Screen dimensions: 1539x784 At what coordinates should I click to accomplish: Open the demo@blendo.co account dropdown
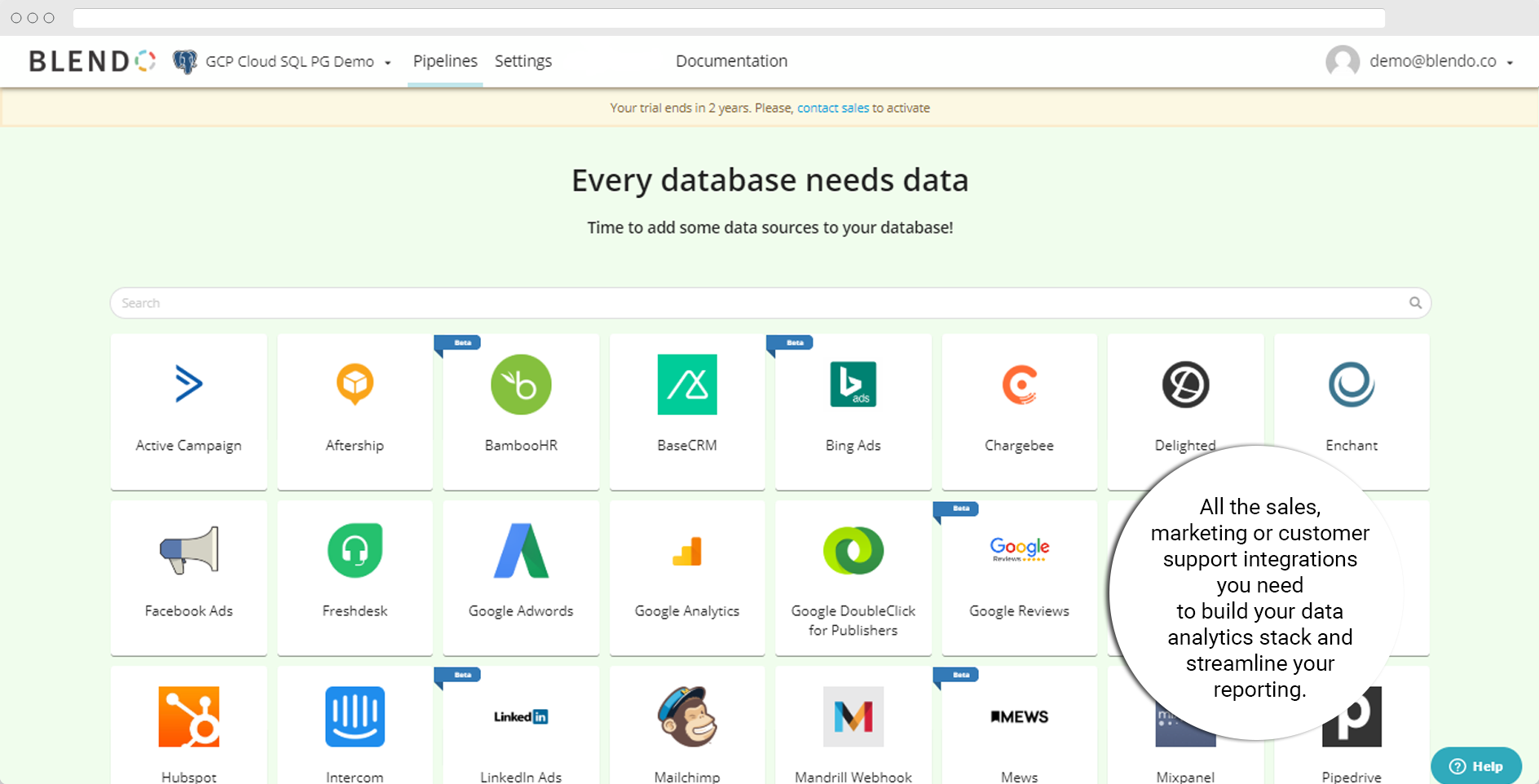(1441, 61)
